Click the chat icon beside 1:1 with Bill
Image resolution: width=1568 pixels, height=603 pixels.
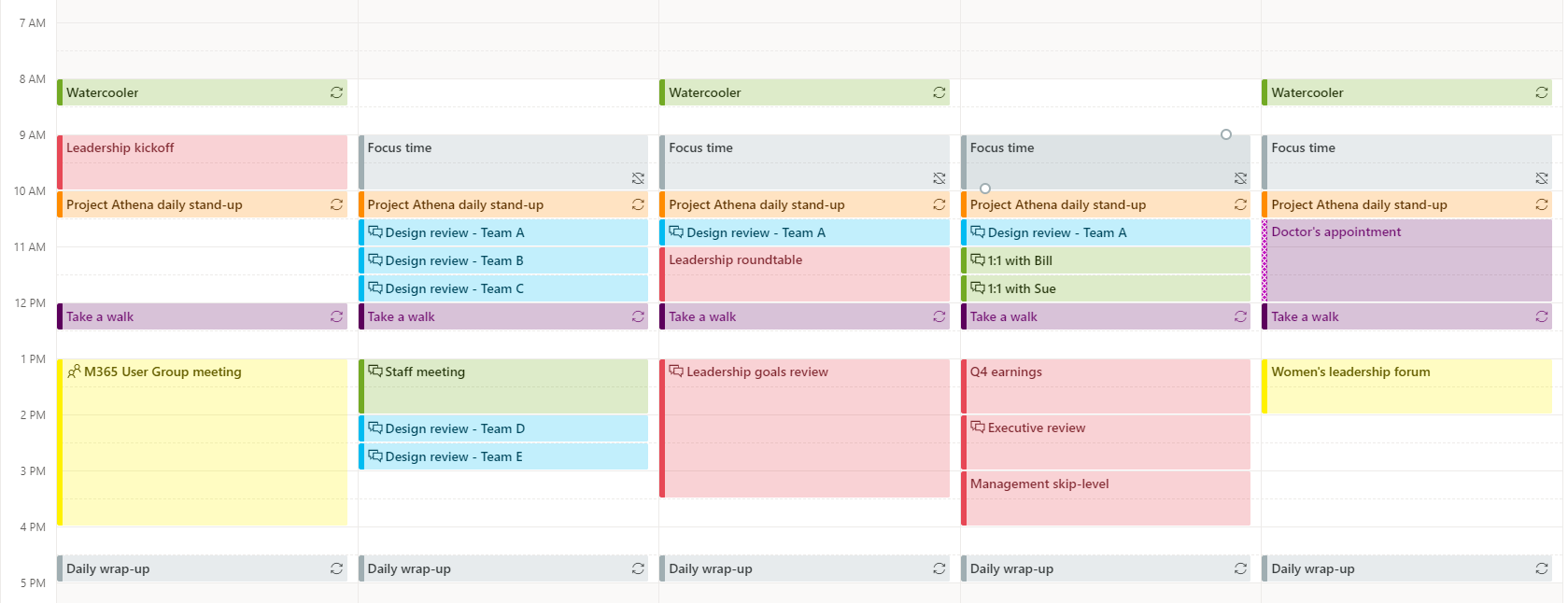978,260
